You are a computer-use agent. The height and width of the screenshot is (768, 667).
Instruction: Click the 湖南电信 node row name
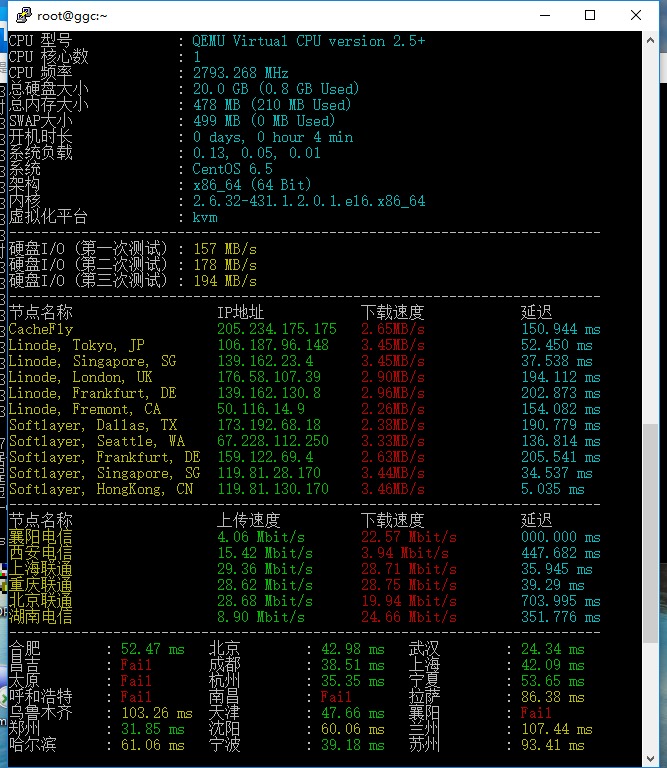pos(41,617)
